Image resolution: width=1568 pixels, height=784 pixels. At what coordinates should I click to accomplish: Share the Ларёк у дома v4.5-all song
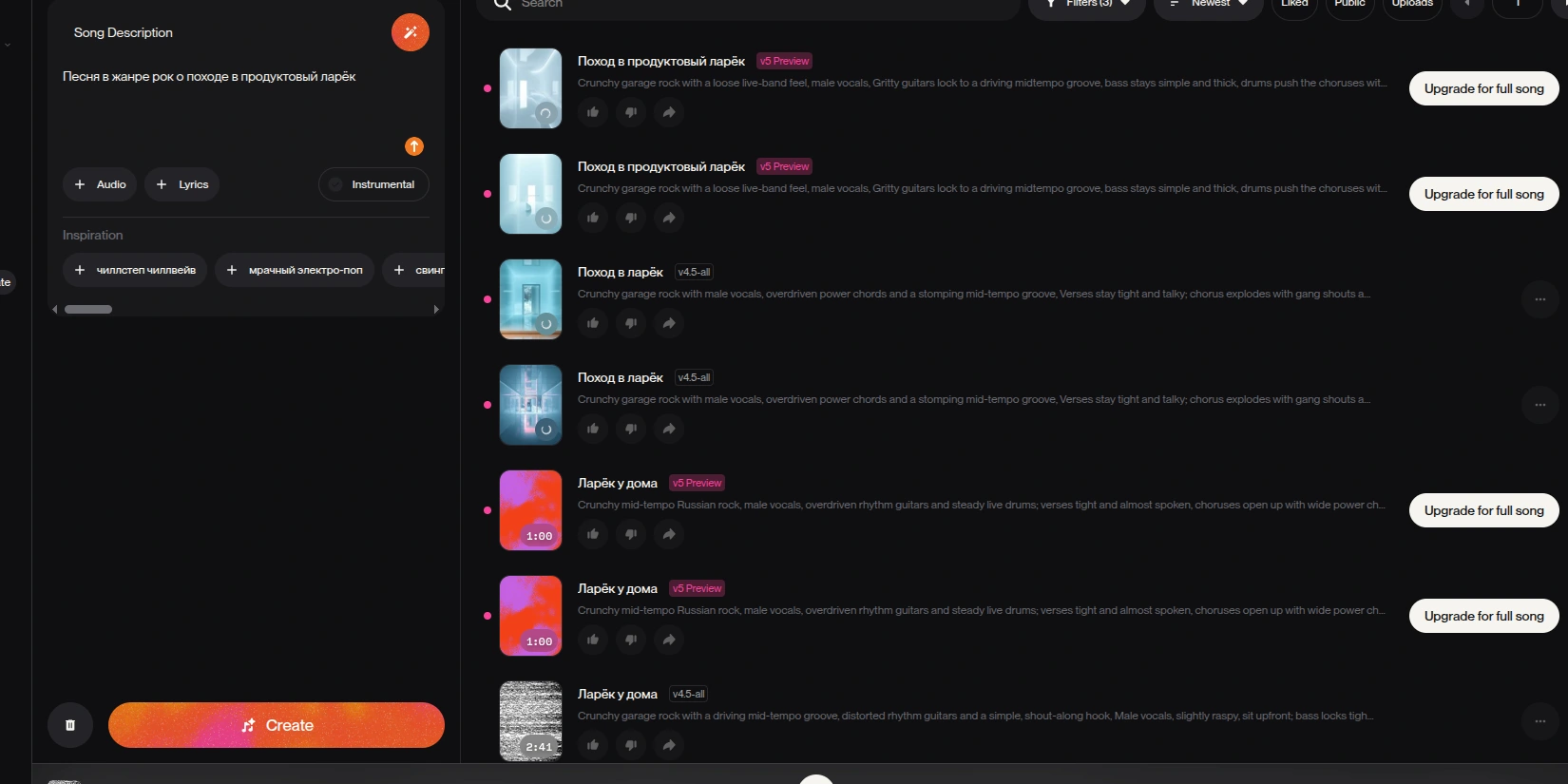point(669,745)
